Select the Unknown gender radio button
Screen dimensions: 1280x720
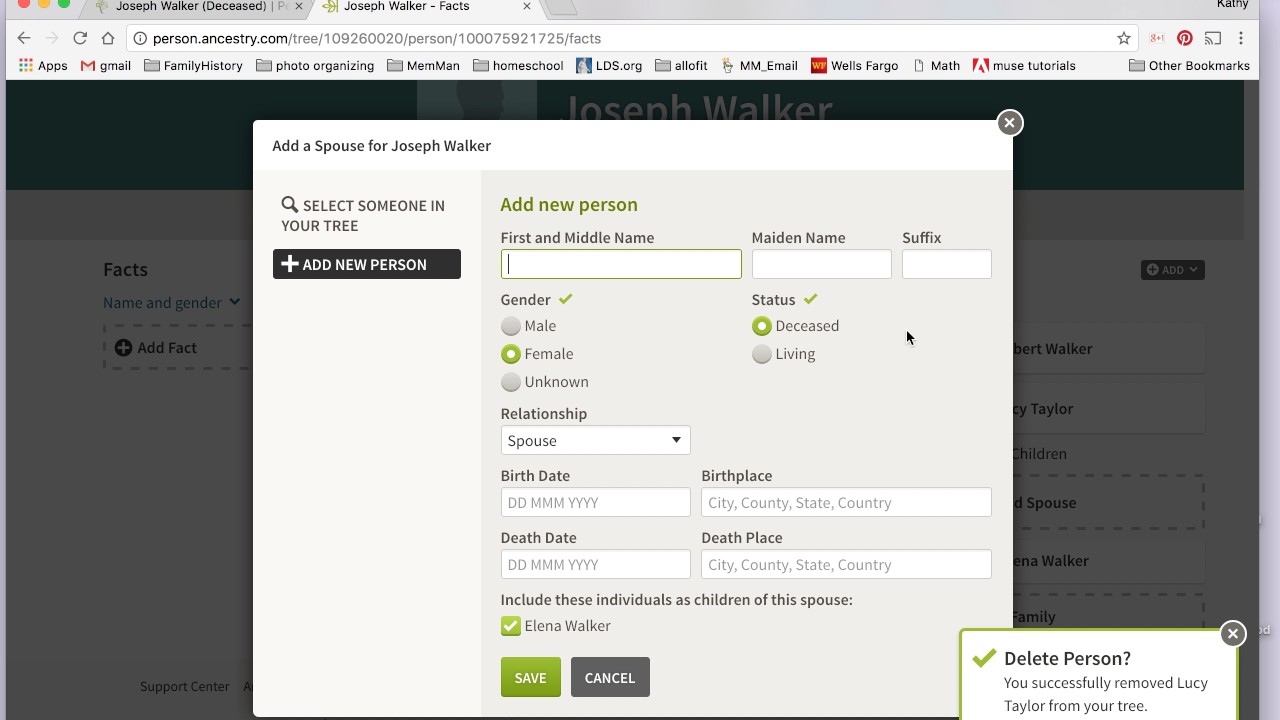[511, 382]
